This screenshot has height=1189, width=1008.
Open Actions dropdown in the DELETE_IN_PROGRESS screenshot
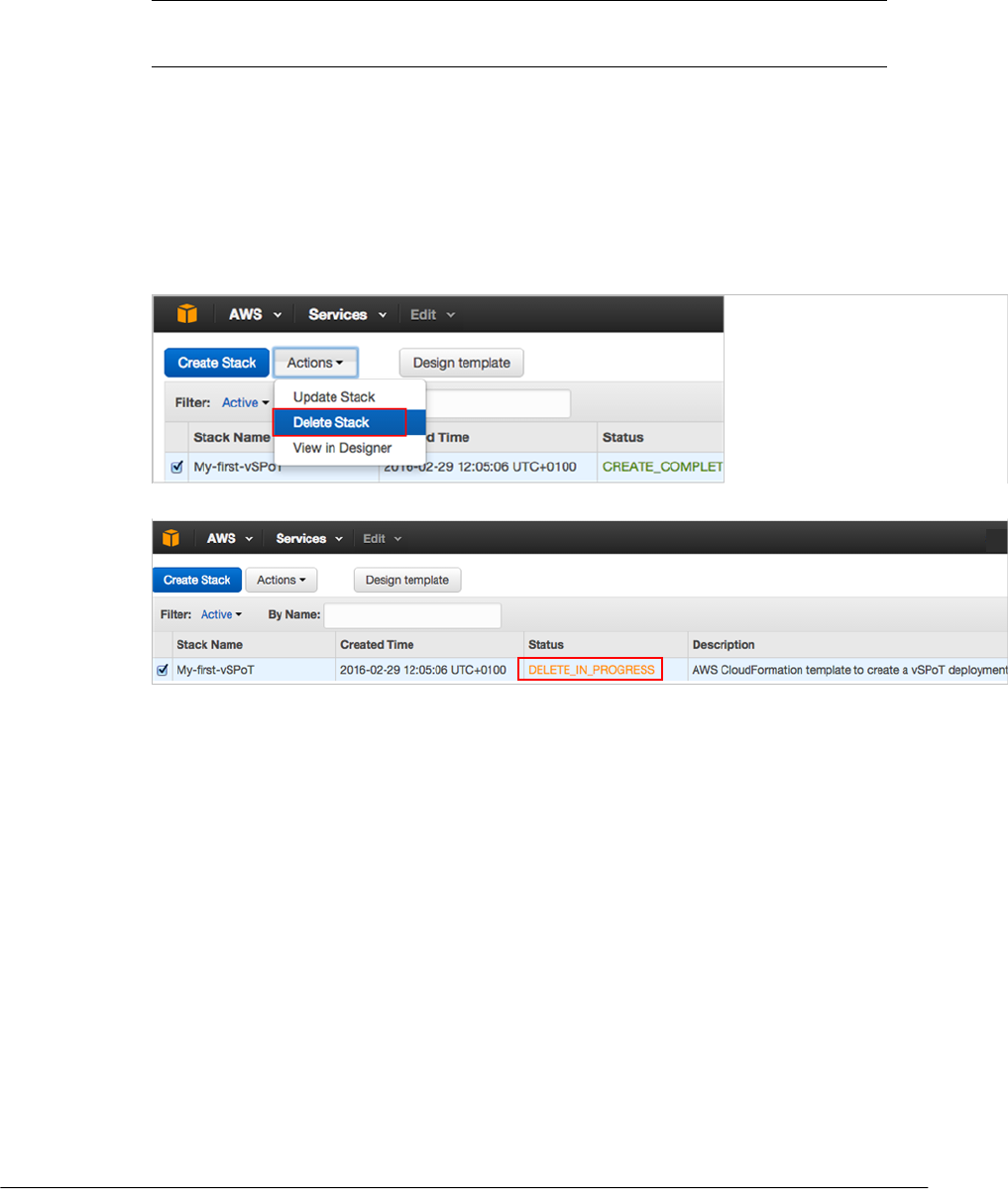(281, 580)
